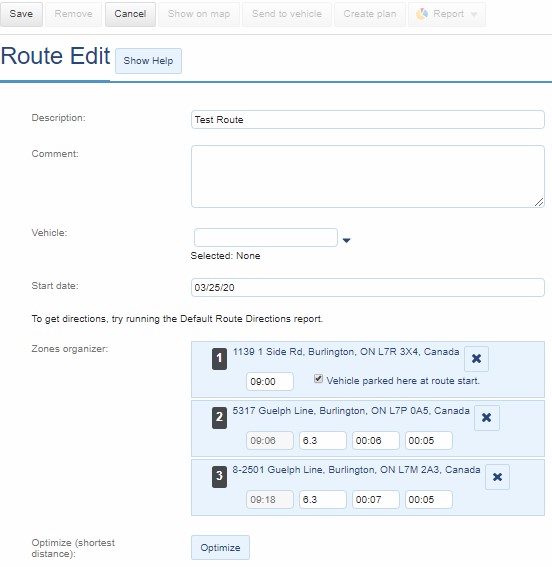Click stop 2 arrival time 09:06
Screen dimensions: 552x567
(x=270, y=440)
